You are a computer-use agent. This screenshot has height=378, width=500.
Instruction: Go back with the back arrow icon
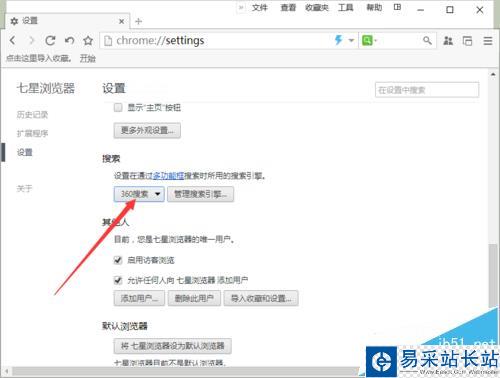tap(13, 41)
